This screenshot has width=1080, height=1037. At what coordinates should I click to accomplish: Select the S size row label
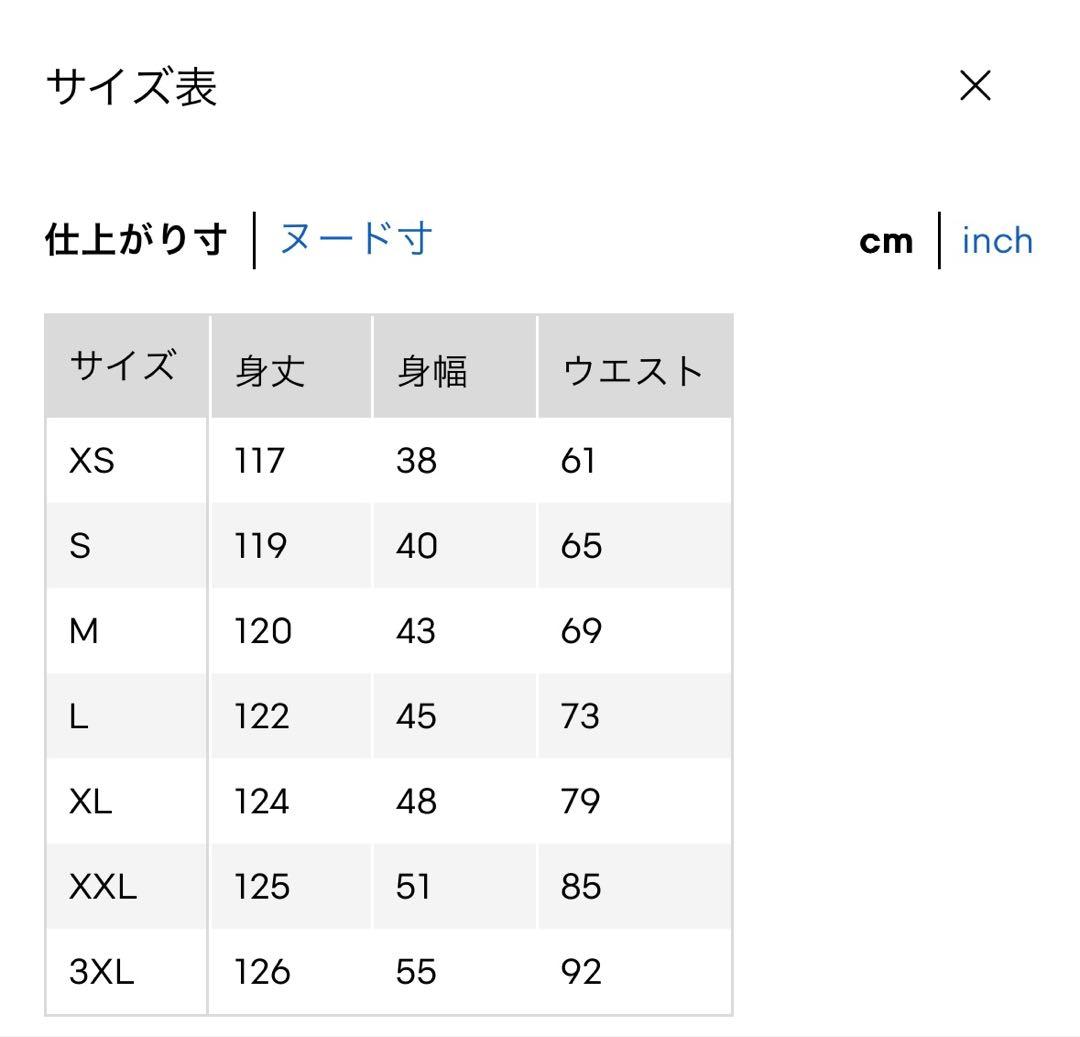[x=80, y=546]
